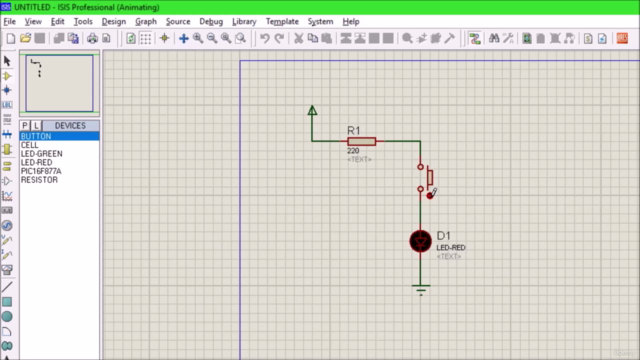640x360 pixels.
Task: Select PIC16F877A in the devices list
Action: pyautogui.click(x=59, y=171)
